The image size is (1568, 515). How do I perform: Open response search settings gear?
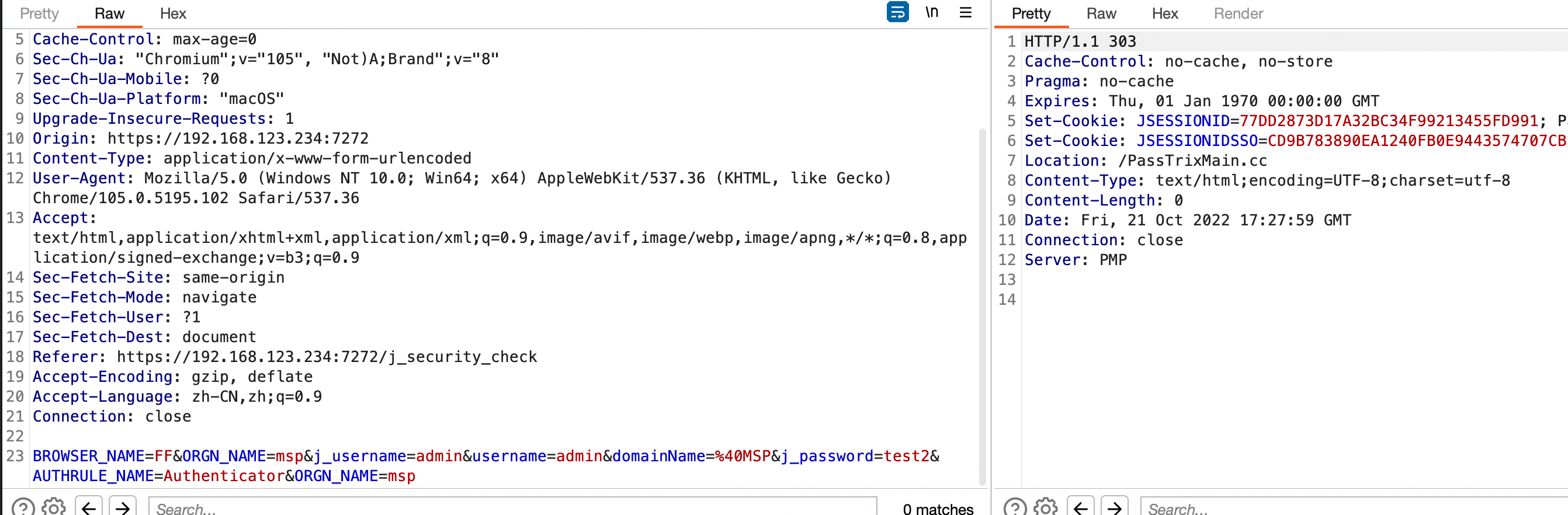1046,507
